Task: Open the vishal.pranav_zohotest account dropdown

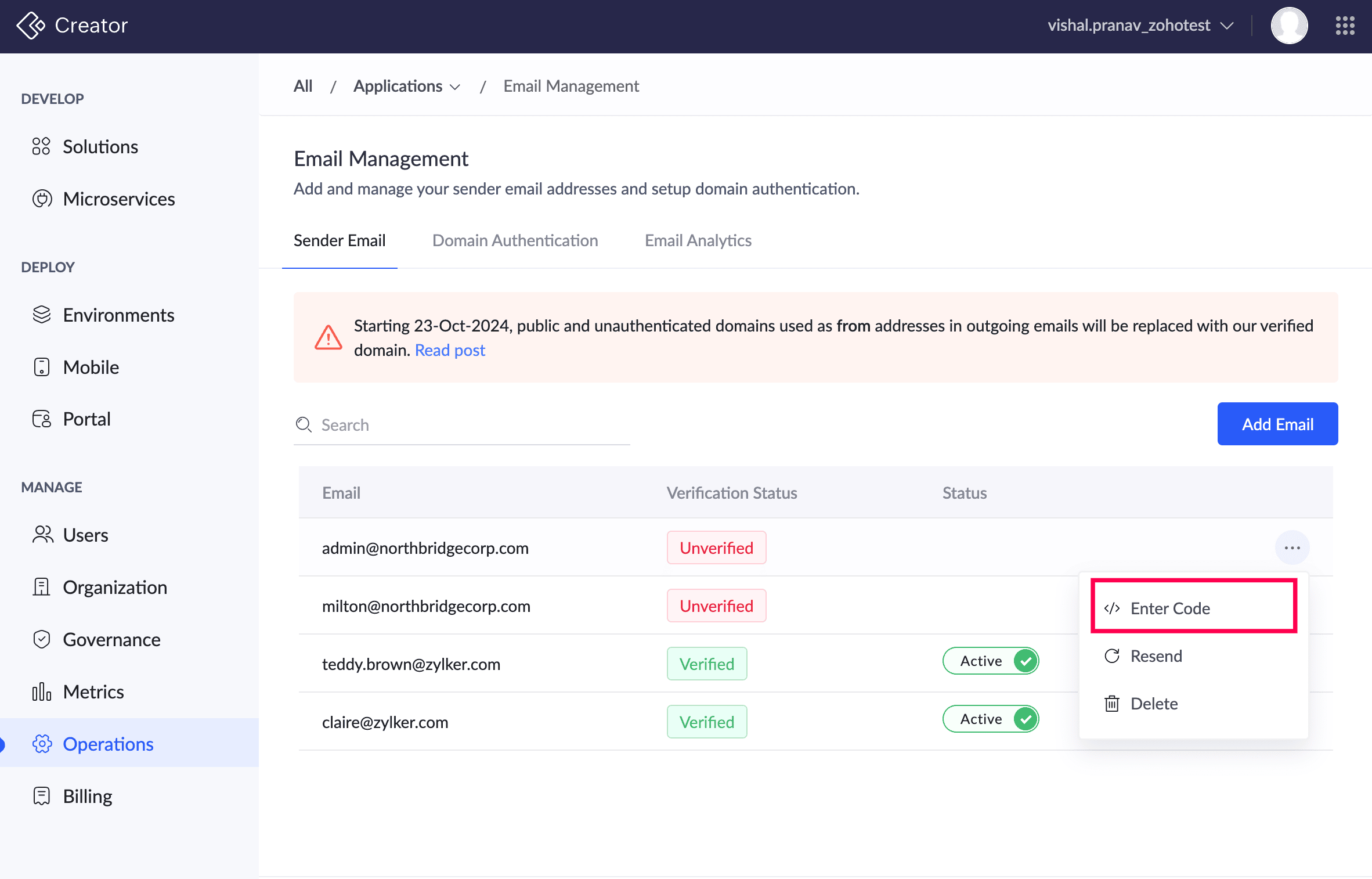Action: click(x=1140, y=26)
